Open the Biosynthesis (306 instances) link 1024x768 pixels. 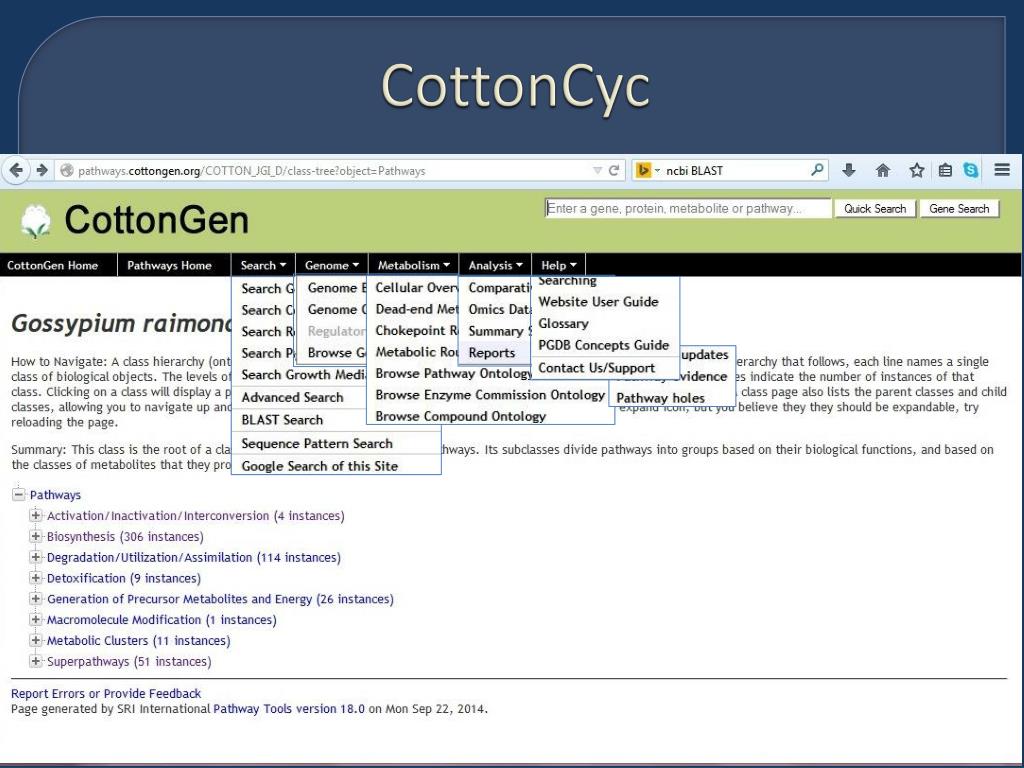[x=125, y=537]
